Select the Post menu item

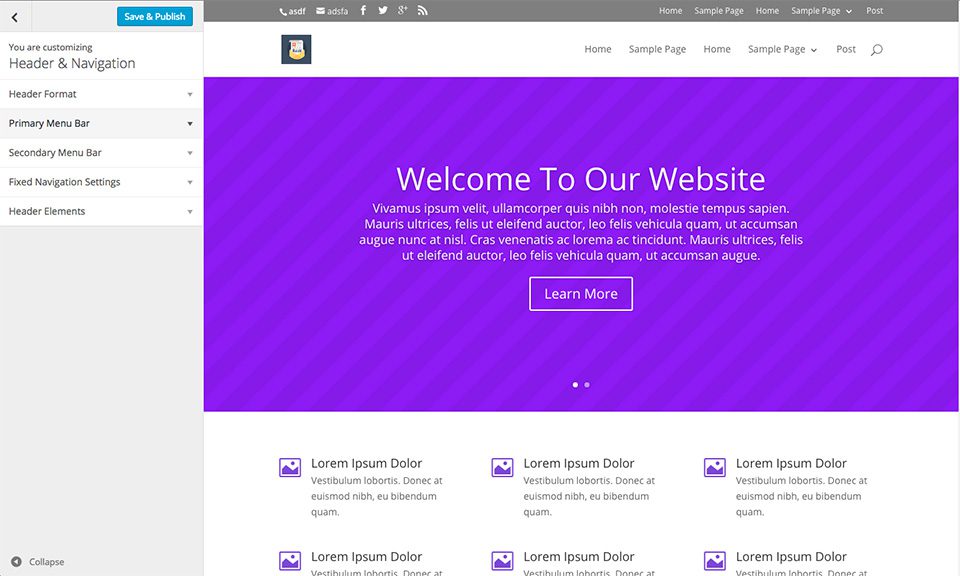point(845,48)
